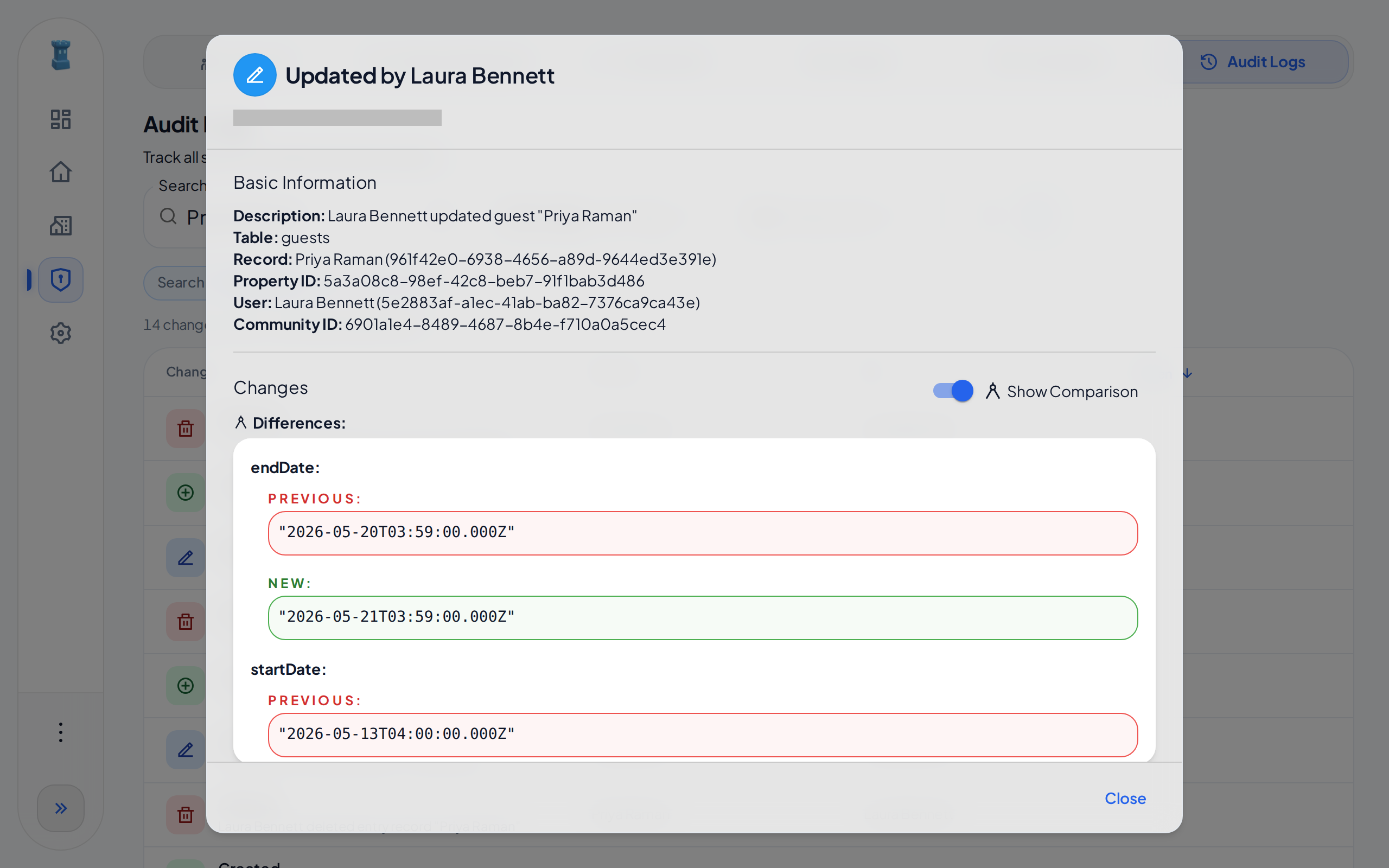
Task: Select the previous startDate value box
Action: pyautogui.click(x=703, y=735)
